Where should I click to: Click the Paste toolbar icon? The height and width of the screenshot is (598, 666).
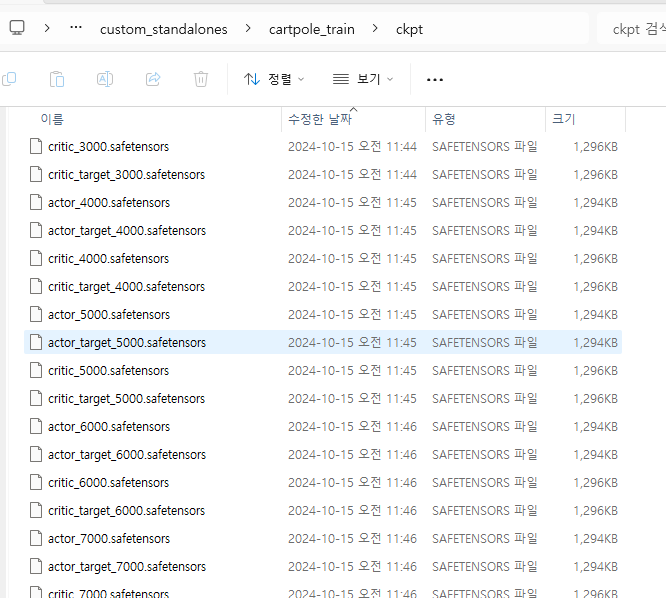click(57, 79)
